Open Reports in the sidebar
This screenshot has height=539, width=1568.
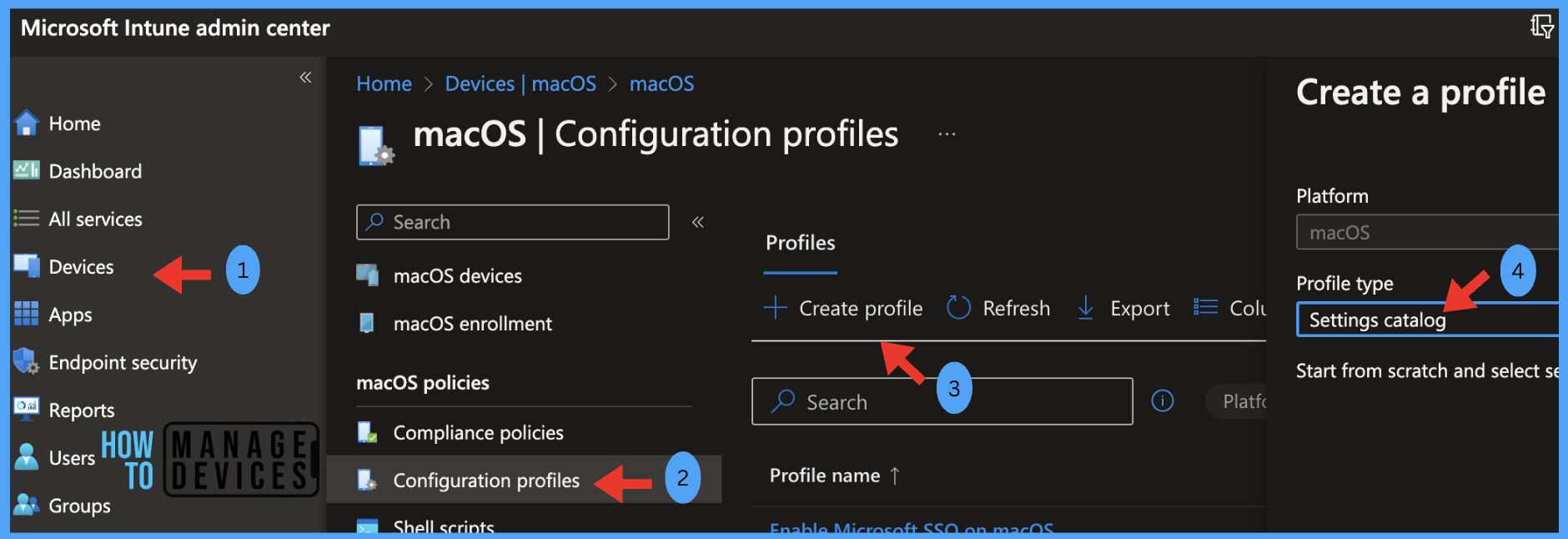(82, 411)
